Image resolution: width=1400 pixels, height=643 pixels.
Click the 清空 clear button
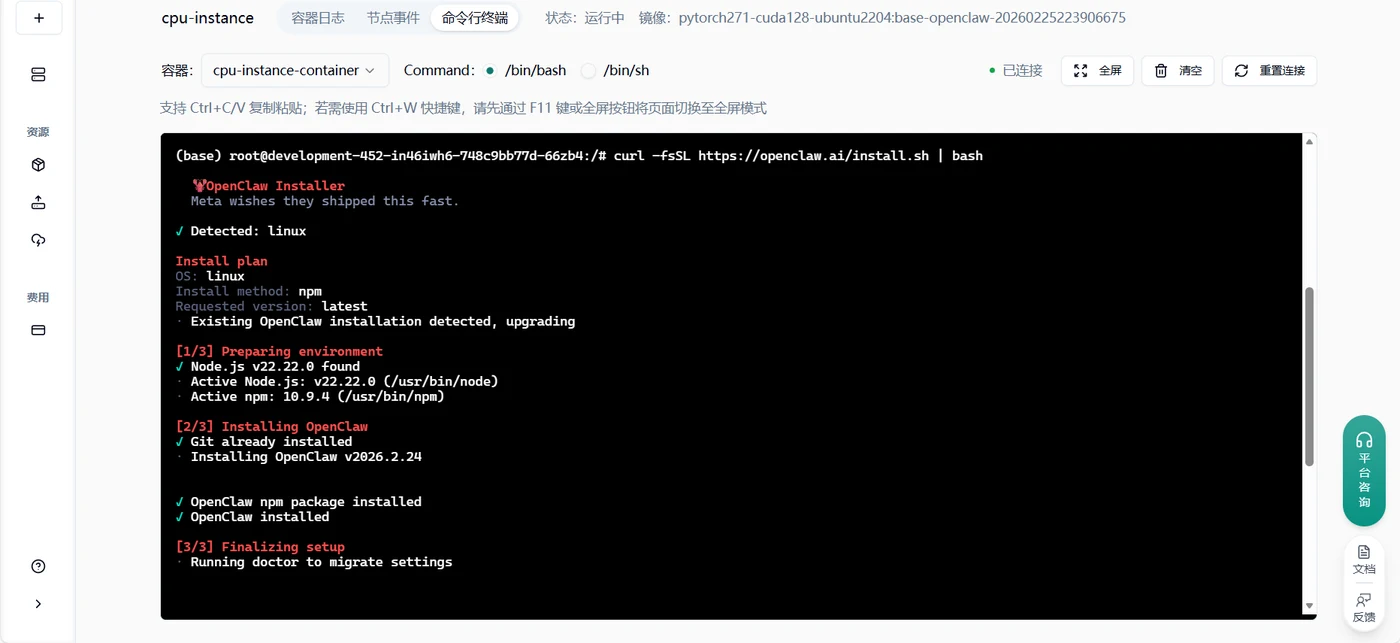1178,71
